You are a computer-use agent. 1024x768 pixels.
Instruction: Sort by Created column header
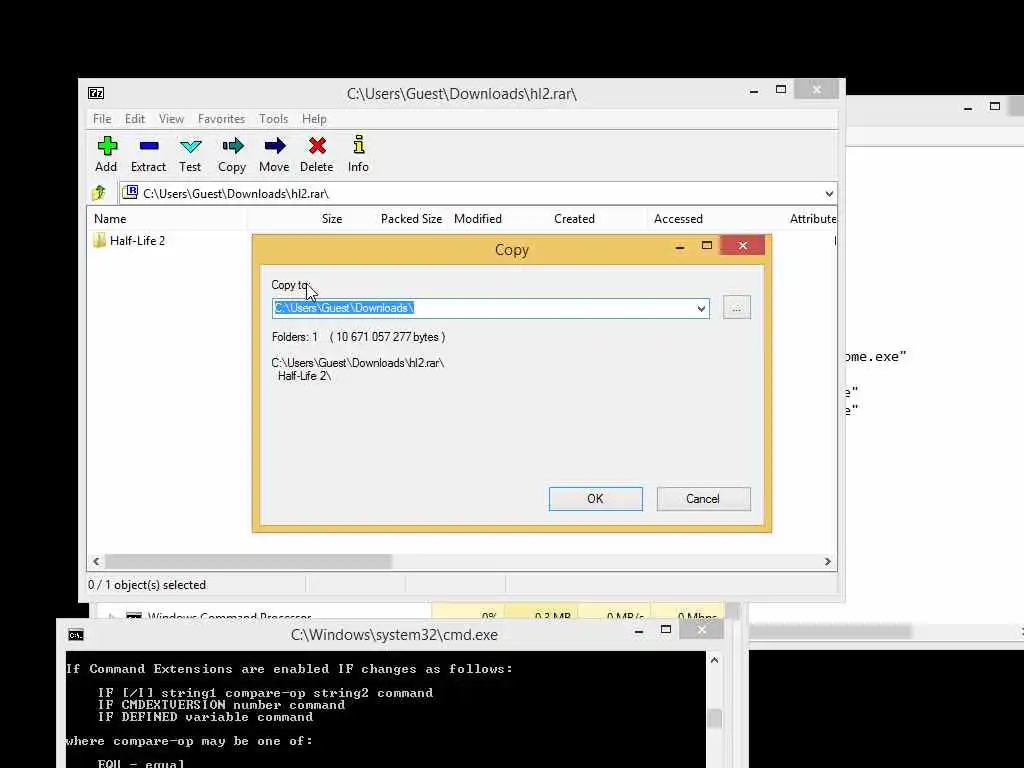(x=575, y=219)
